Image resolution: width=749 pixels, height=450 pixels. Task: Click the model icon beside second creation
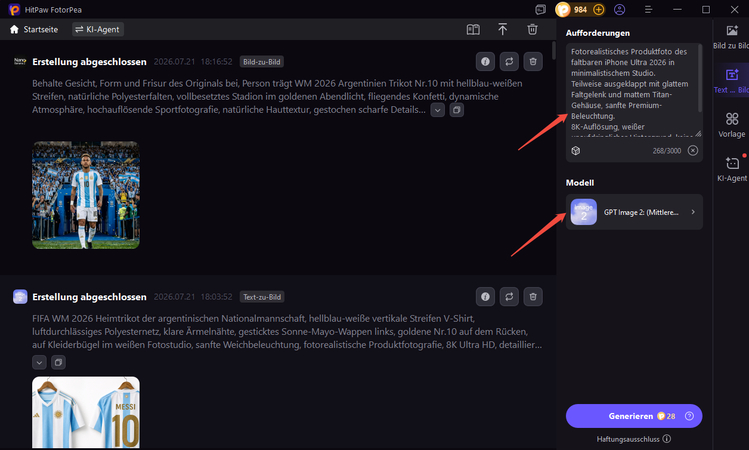click(x=20, y=297)
